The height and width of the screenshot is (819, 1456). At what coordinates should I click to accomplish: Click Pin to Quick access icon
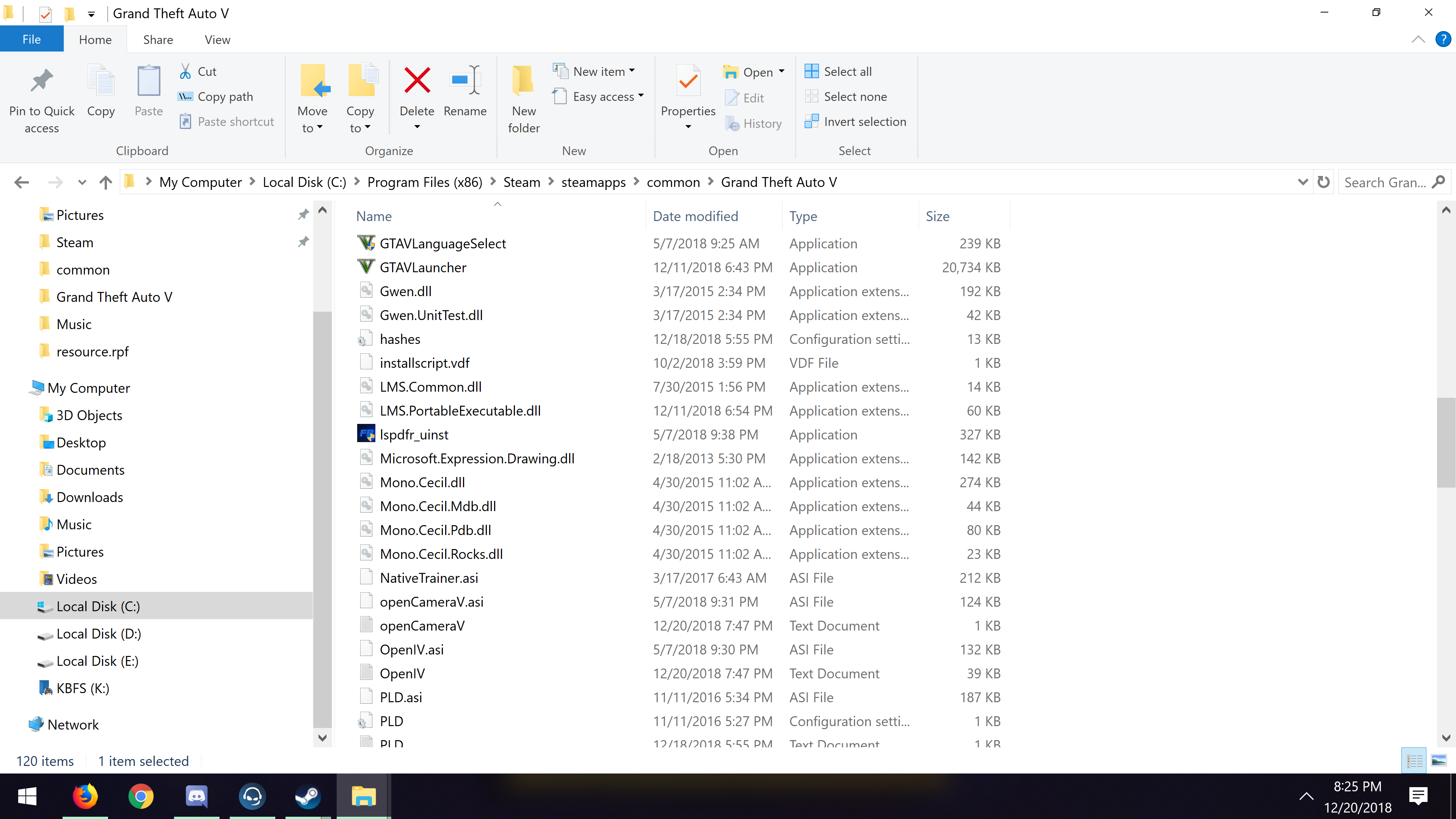pyautogui.click(x=41, y=81)
